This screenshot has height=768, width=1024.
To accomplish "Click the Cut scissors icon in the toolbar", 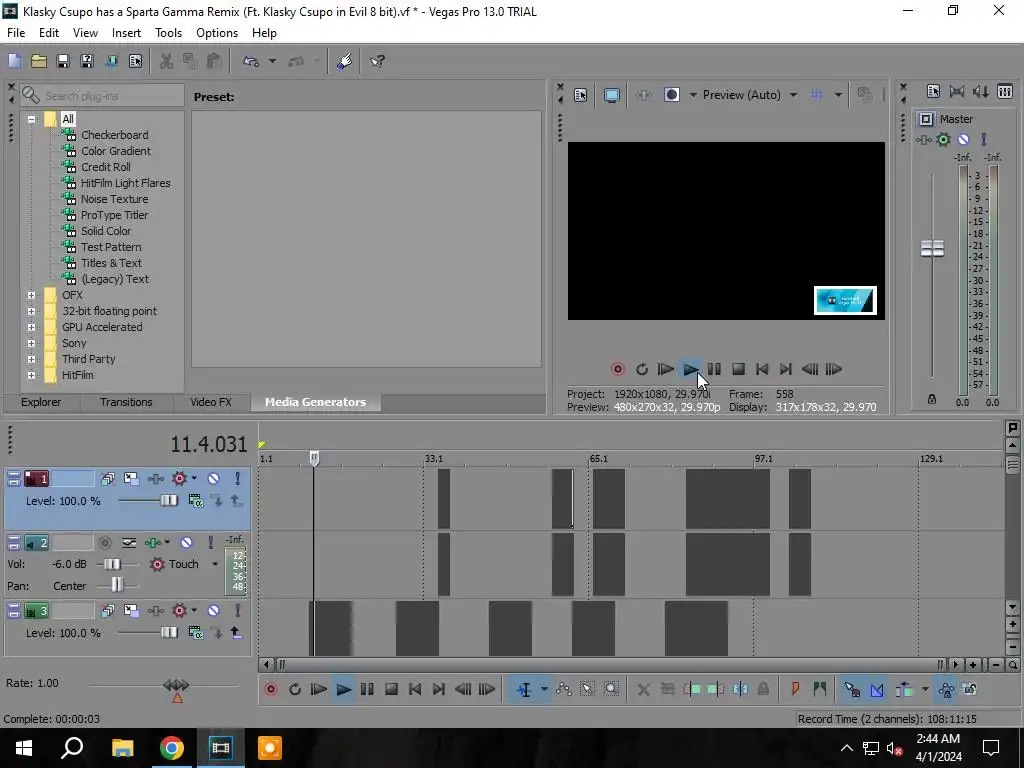I will [x=167, y=61].
